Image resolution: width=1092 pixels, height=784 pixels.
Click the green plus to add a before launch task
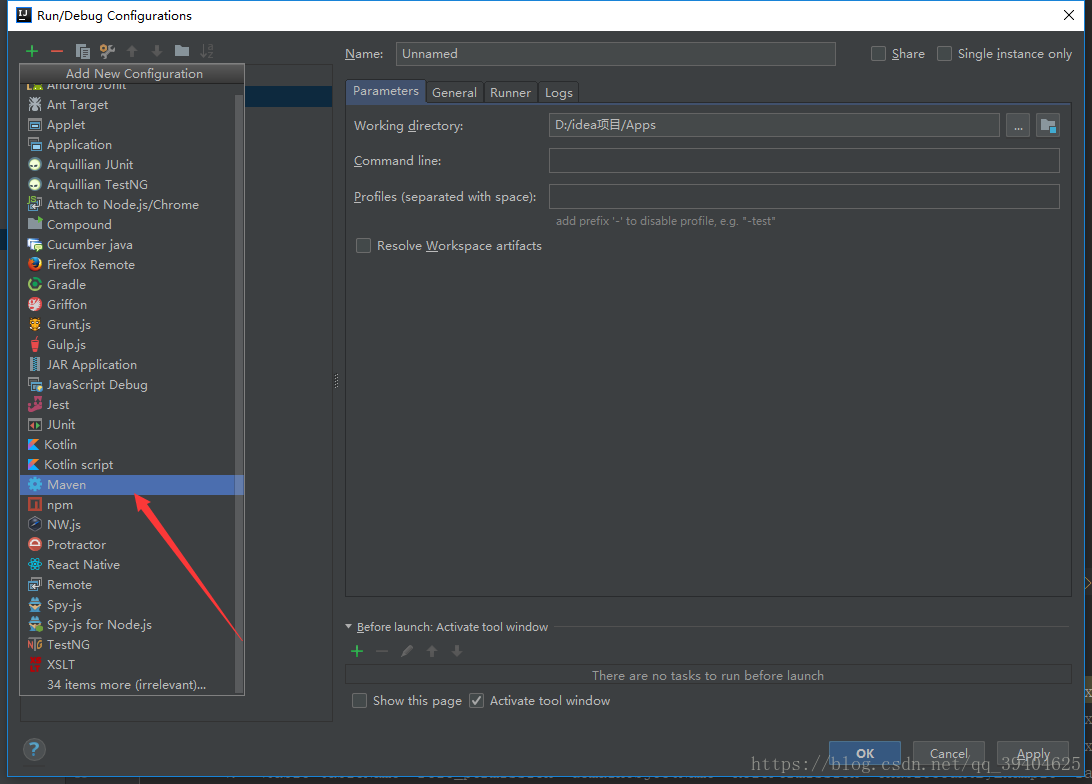pos(357,651)
